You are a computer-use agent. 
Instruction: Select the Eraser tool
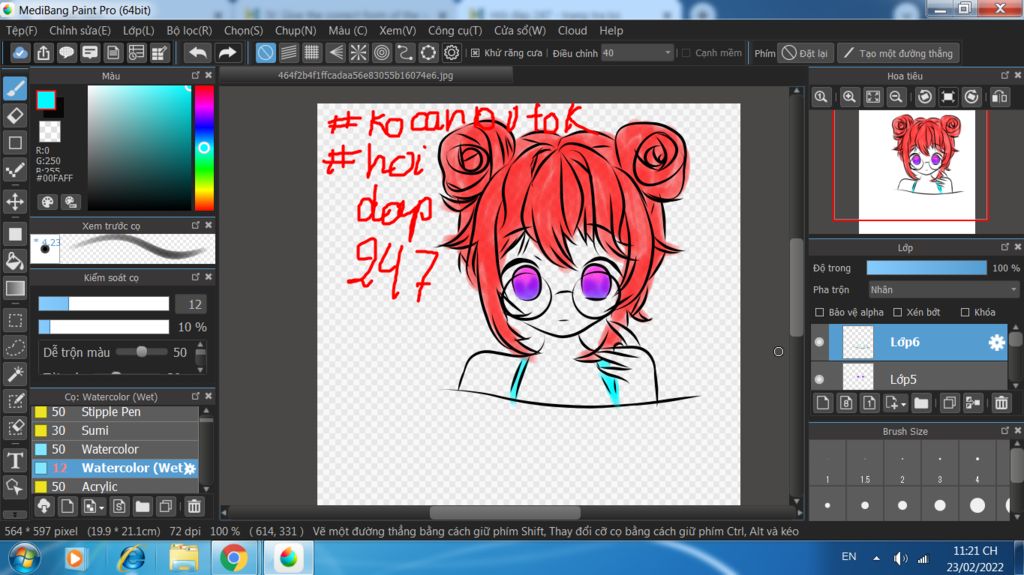(15, 116)
